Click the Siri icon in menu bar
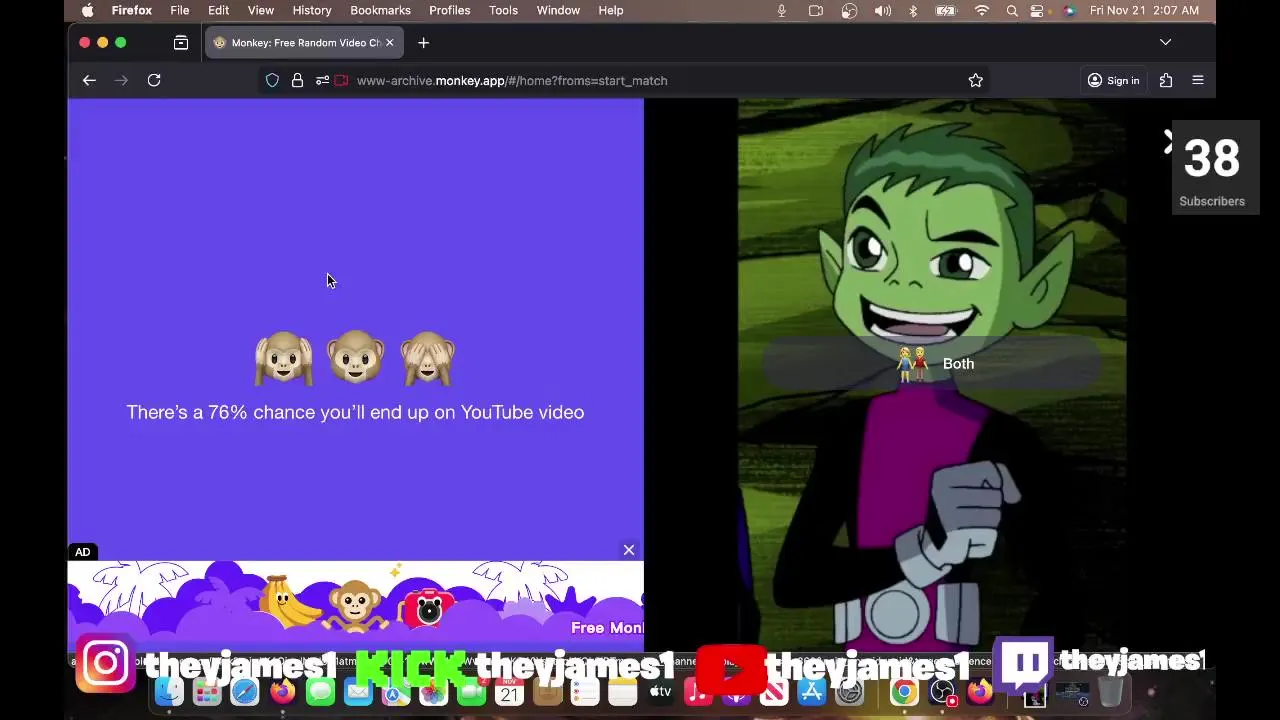This screenshot has width=1280, height=720. [1069, 10]
